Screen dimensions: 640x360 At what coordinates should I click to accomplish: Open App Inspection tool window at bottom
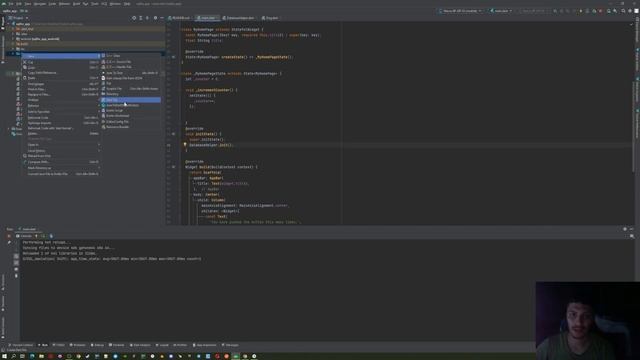[x=204, y=345]
